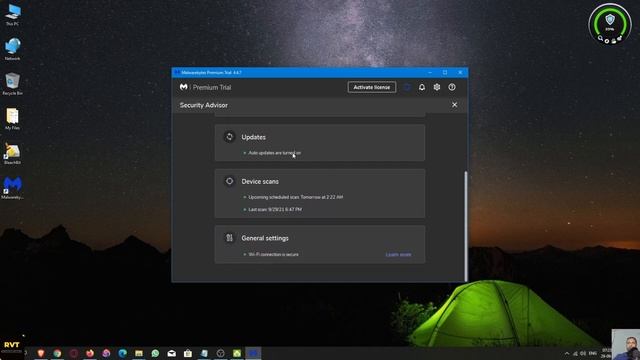This screenshot has width=640, height=360.
Task: Click the Malwarebytes logo in the header
Action: click(x=184, y=87)
